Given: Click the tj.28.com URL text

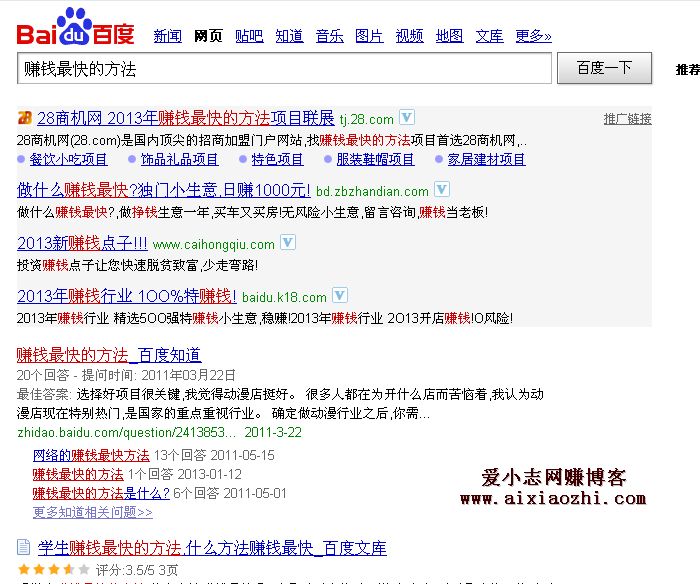Looking at the screenshot, I should coord(367,120).
